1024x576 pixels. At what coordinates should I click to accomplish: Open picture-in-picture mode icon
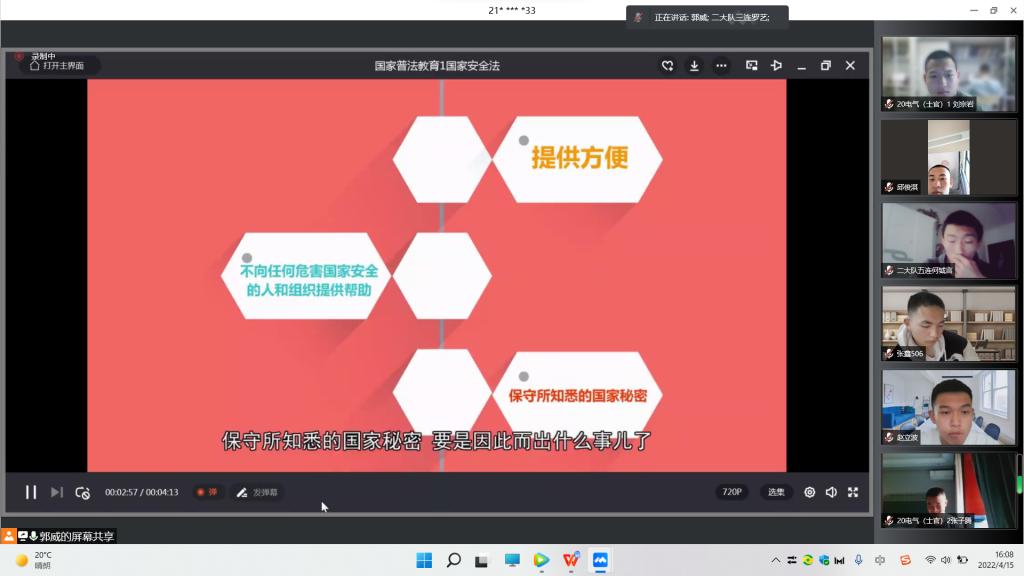751,65
